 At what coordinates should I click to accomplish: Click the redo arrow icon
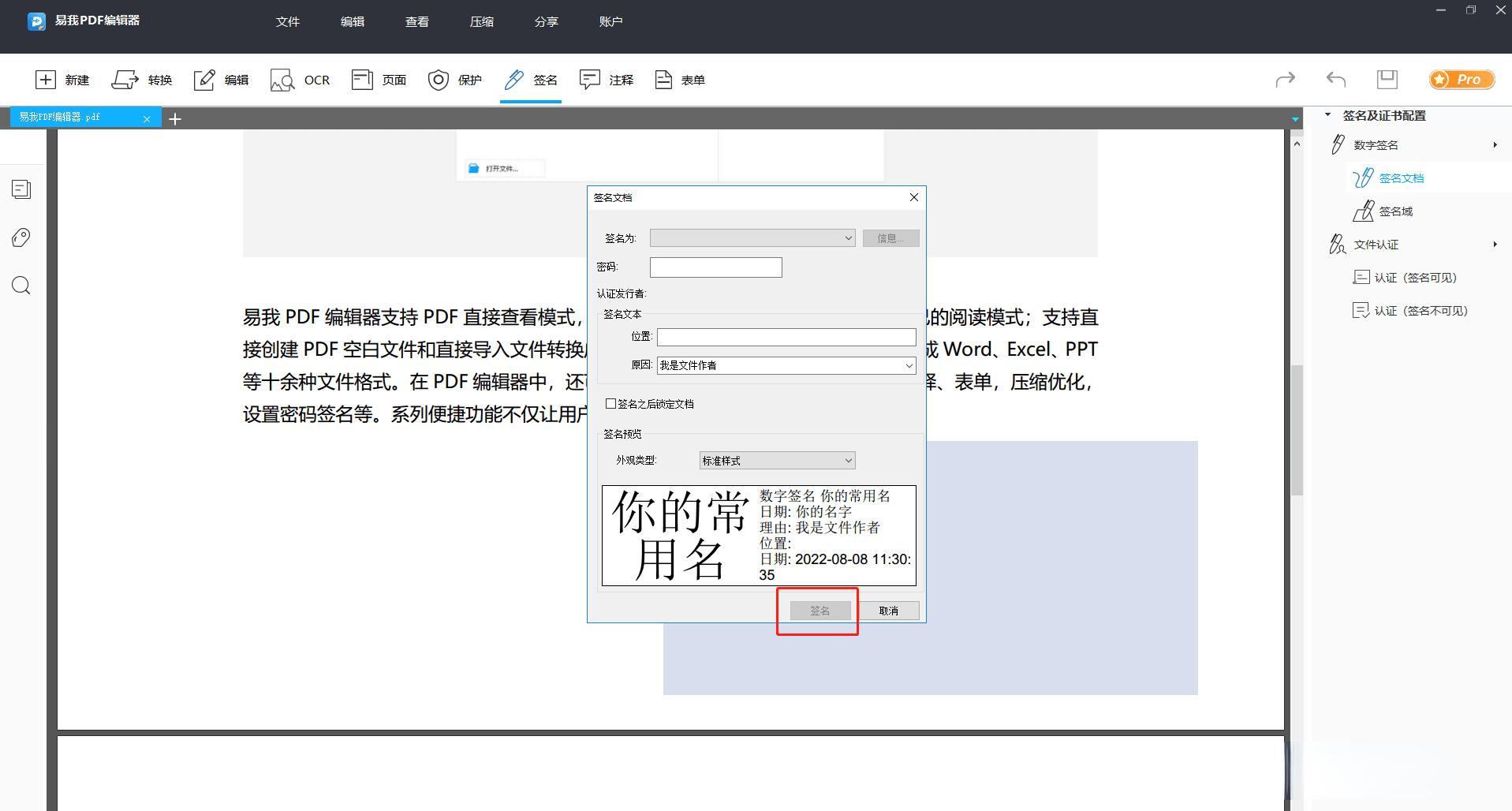1286,79
